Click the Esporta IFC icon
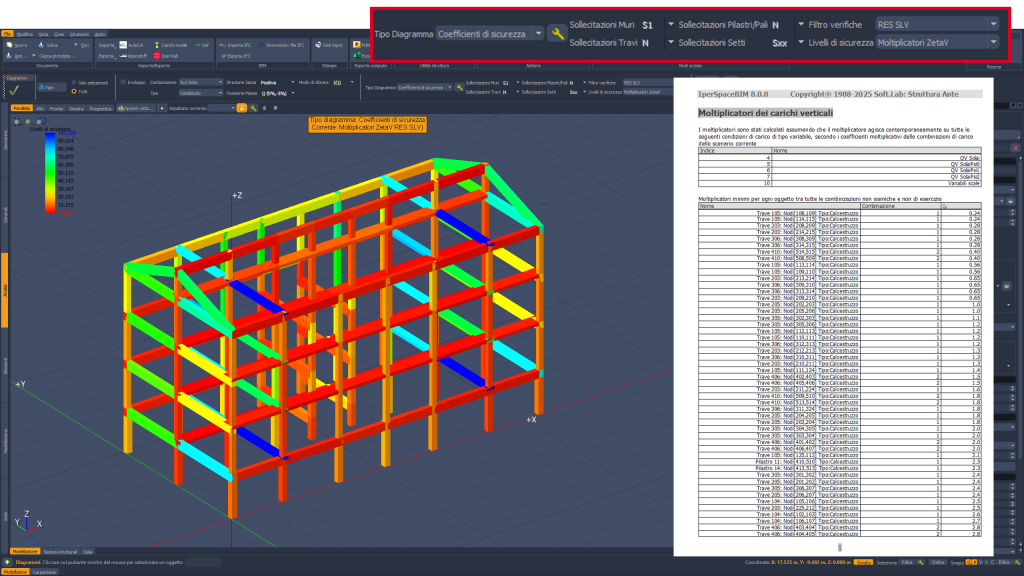The width and height of the screenshot is (1024, 576). (x=223, y=56)
